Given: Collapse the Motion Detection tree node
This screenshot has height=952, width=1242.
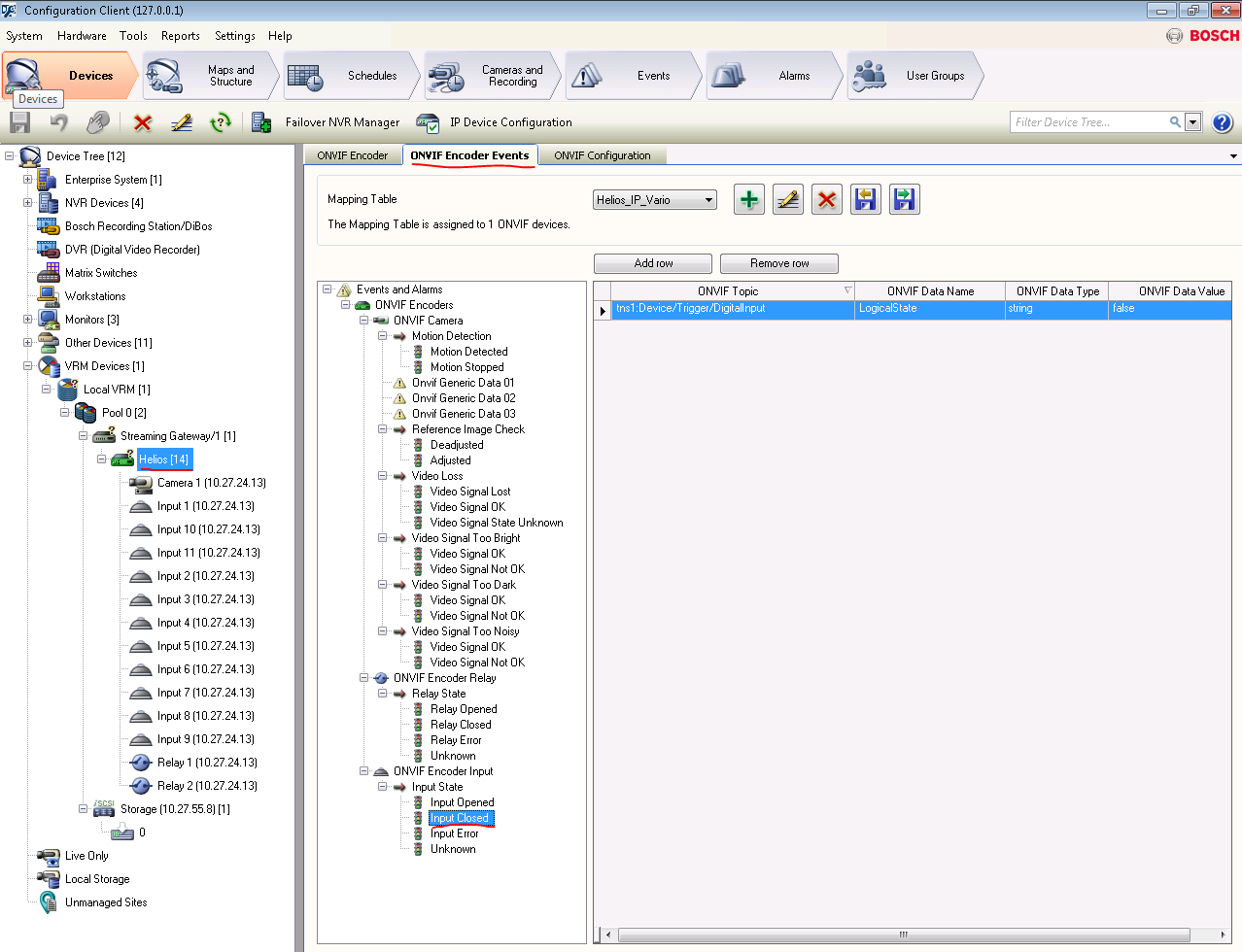Looking at the screenshot, I should (382, 336).
